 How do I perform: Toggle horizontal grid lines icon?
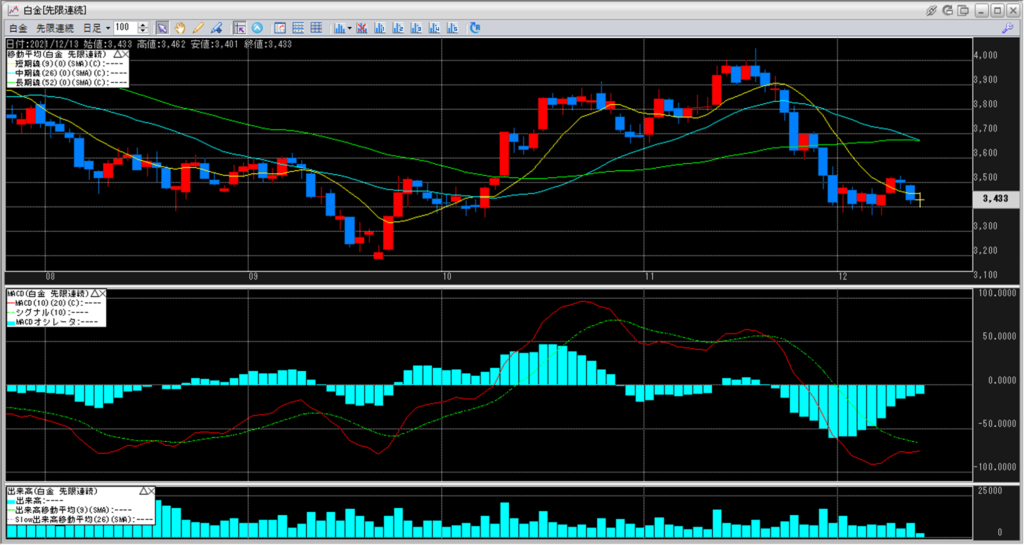298,28
